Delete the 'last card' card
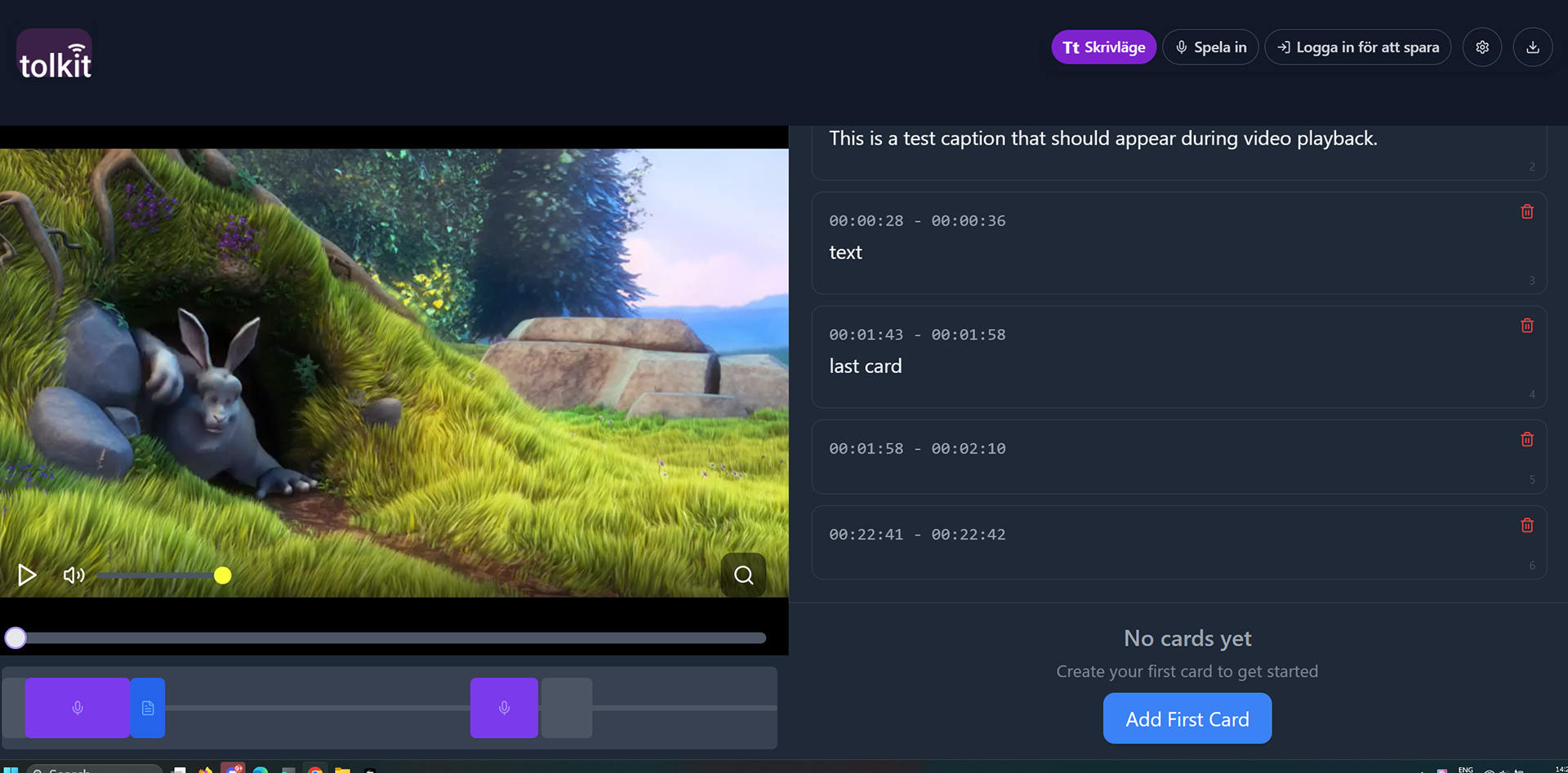The width and height of the screenshot is (1568, 773). tap(1527, 325)
